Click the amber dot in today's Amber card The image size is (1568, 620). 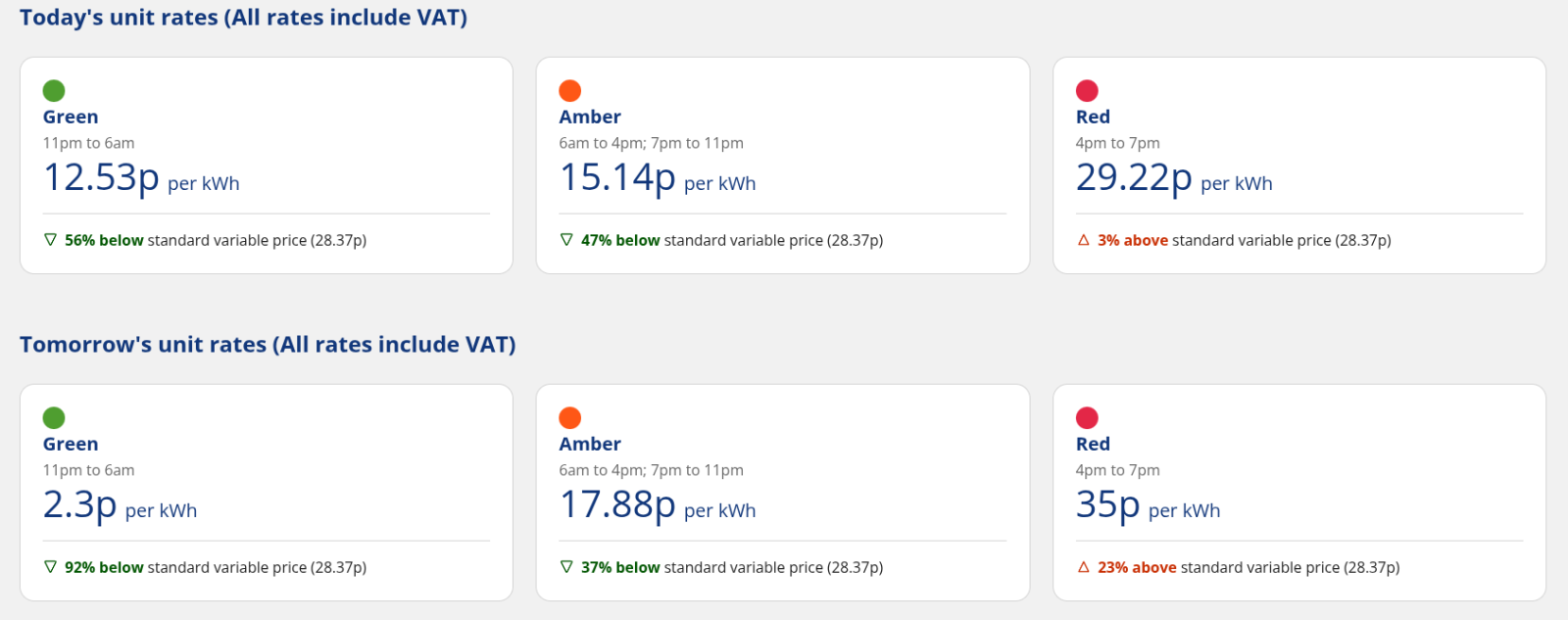(x=570, y=91)
